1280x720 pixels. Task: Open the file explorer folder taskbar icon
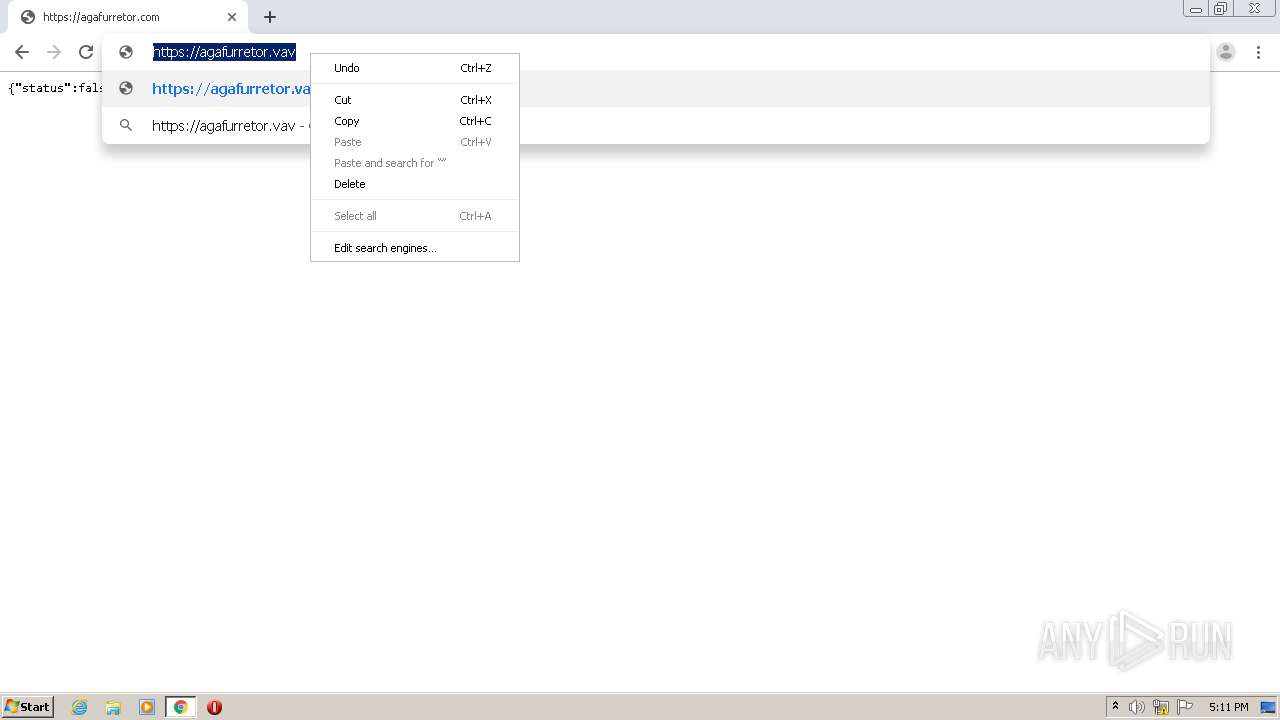click(x=113, y=707)
